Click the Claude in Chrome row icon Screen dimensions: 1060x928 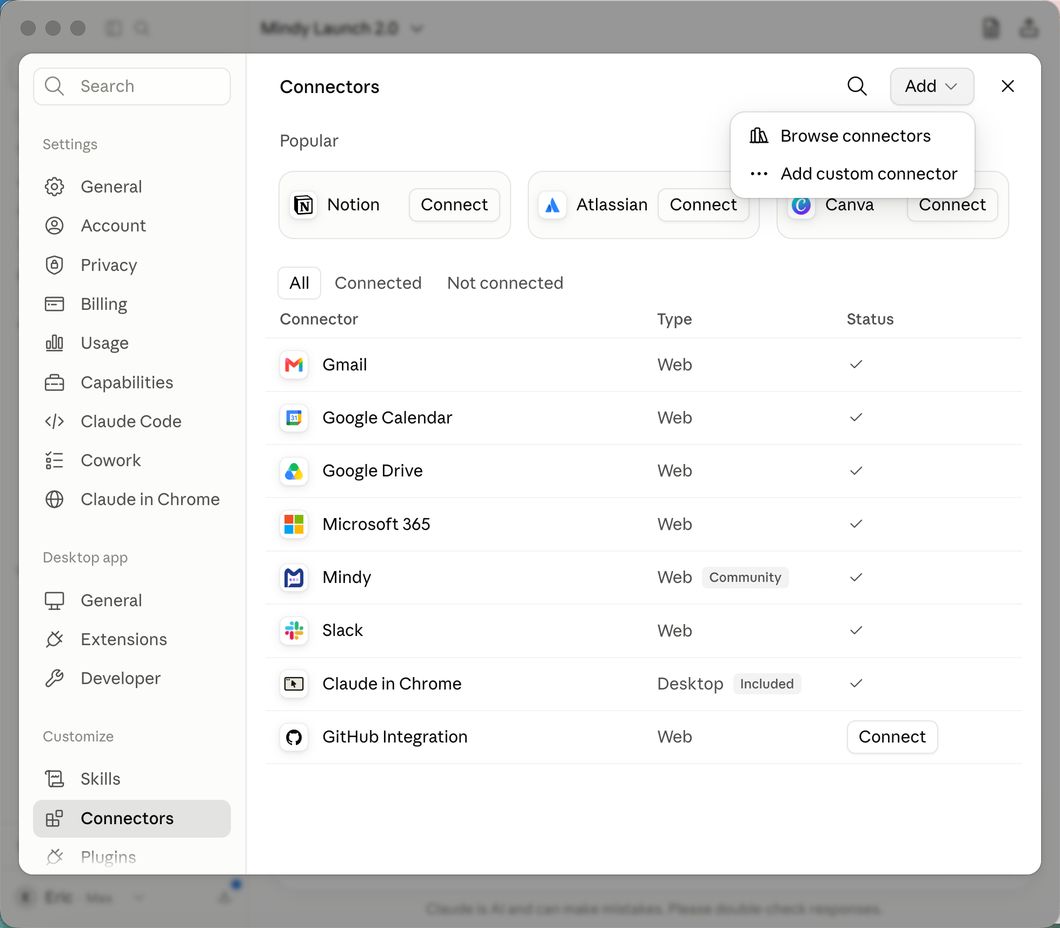click(x=294, y=684)
